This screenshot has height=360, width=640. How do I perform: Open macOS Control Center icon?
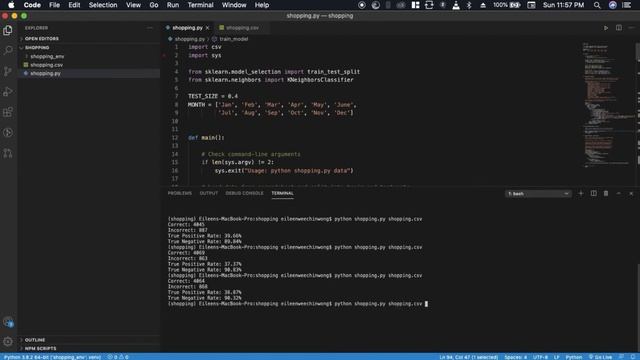click(x=627, y=5)
